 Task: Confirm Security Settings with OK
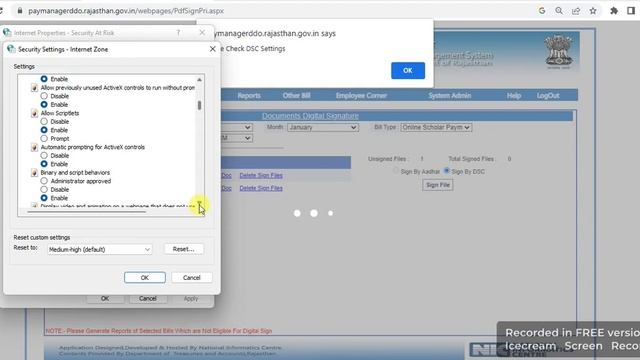pos(145,278)
